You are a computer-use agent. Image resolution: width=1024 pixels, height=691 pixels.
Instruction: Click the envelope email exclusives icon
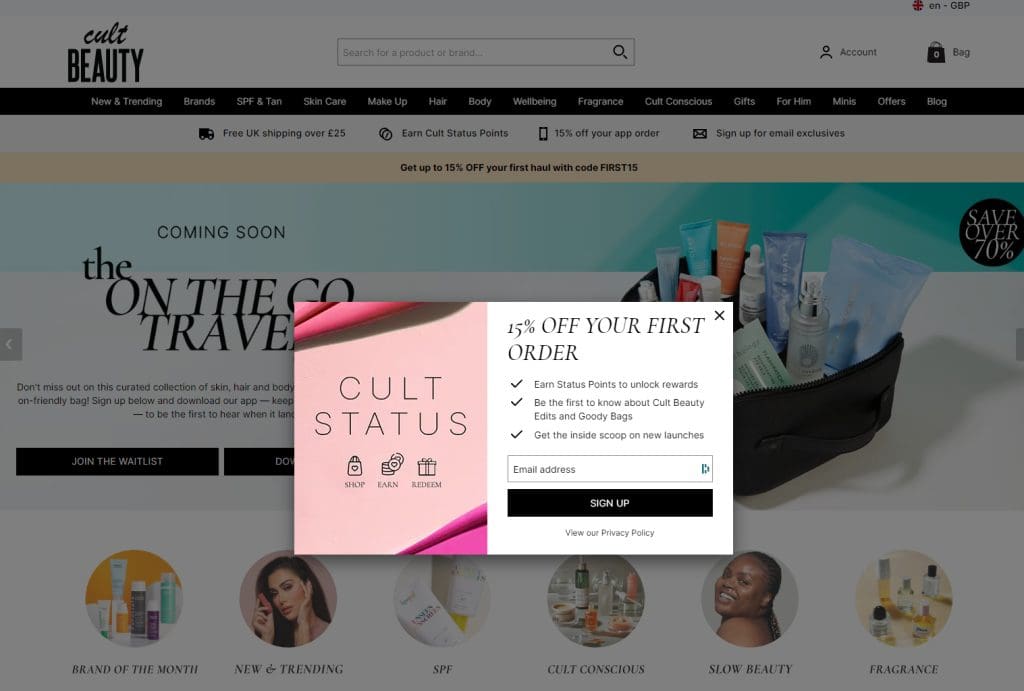(699, 134)
